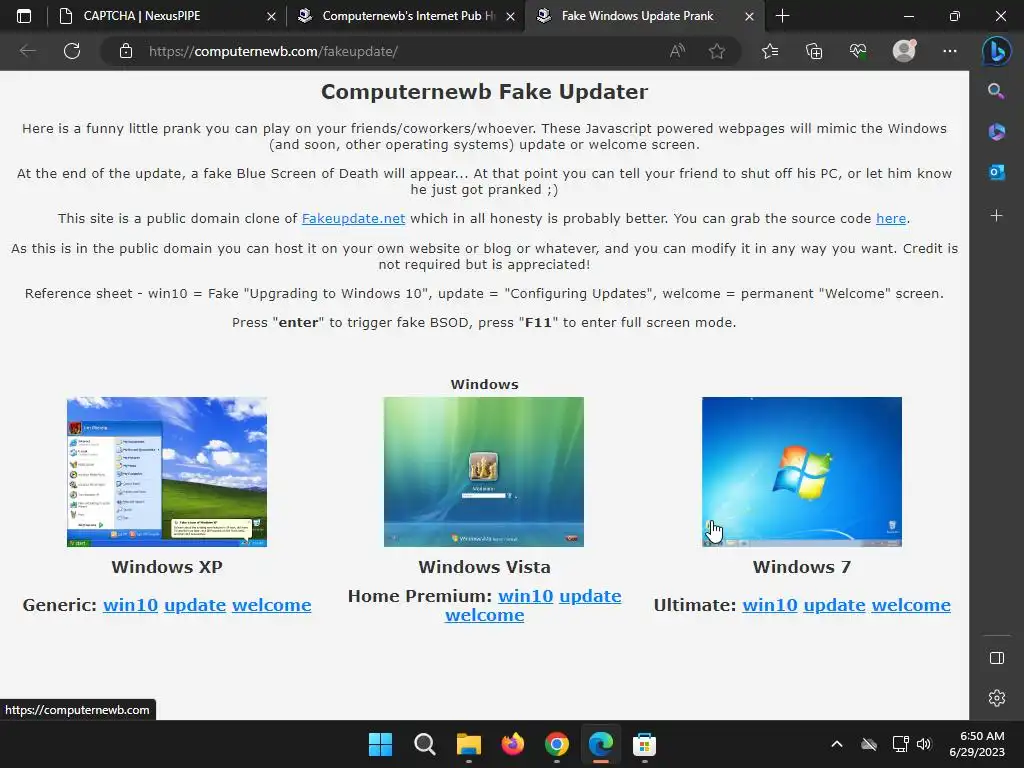Open Windows 7 Ultimate update link
1024x768 pixels.
point(835,605)
